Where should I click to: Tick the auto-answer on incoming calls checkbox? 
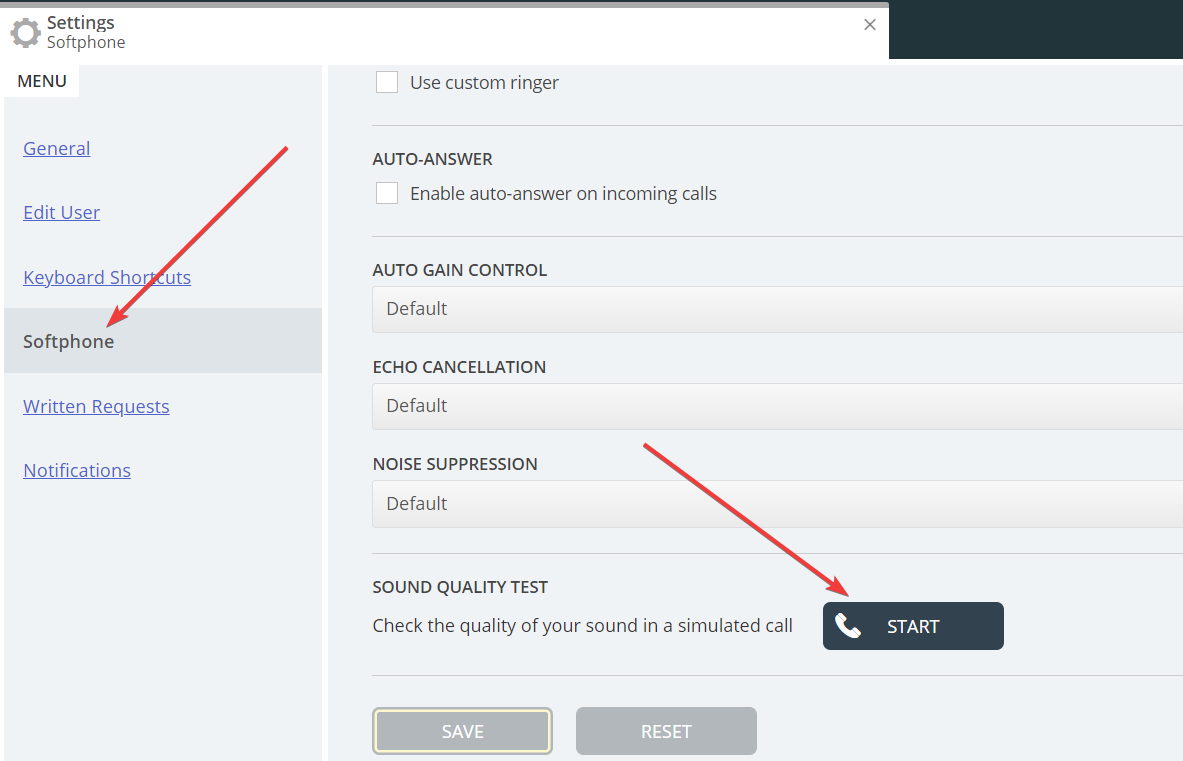click(x=387, y=193)
